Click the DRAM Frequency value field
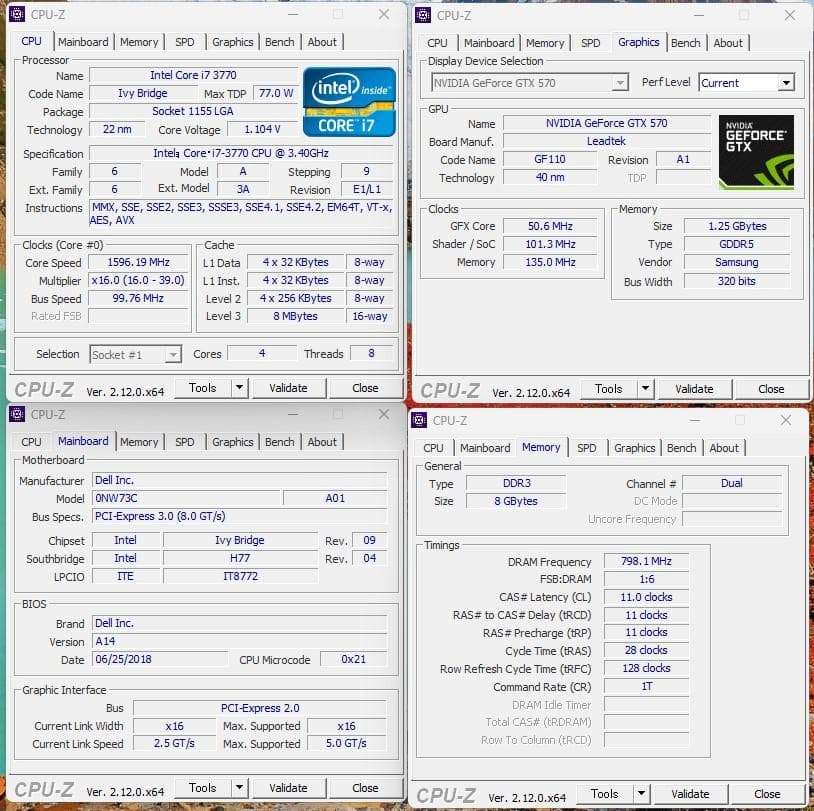 [x=645, y=561]
